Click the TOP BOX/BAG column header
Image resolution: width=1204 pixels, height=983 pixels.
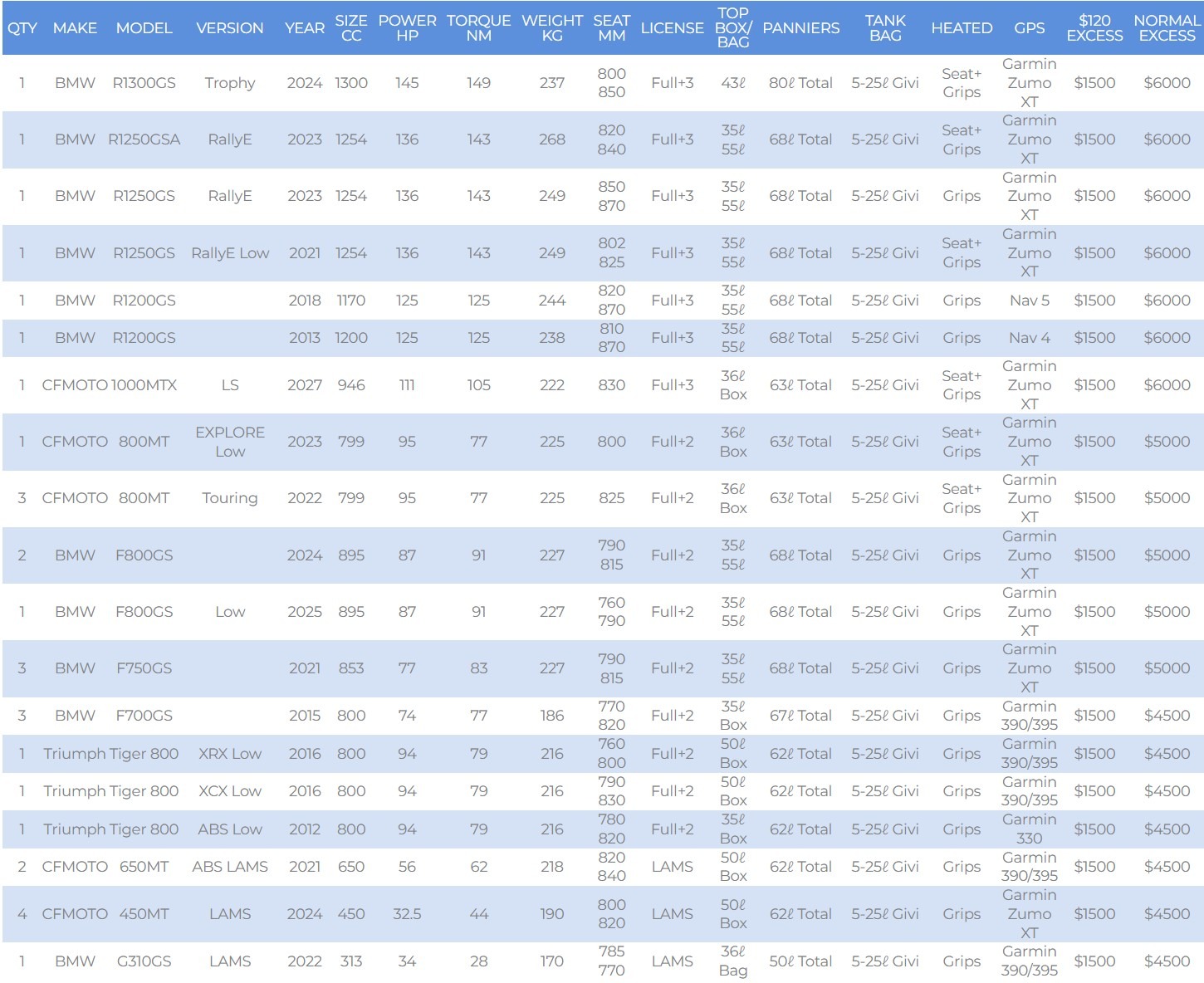tap(733, 28)
